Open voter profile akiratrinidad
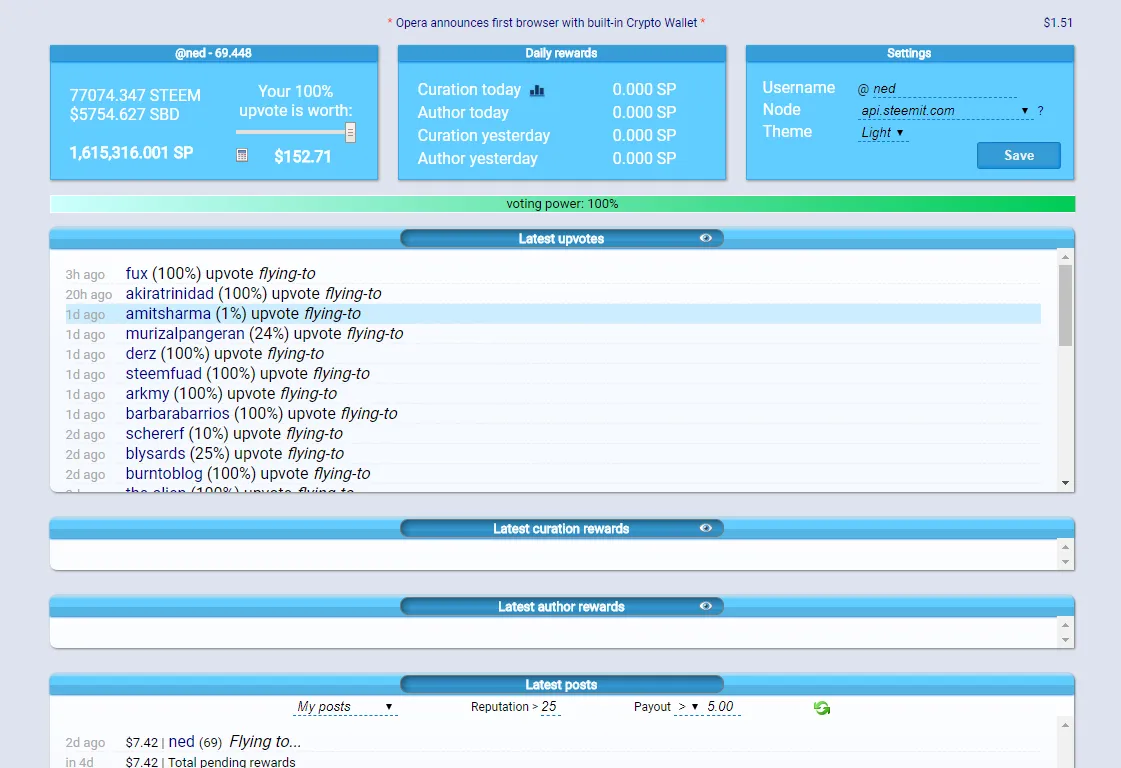 pos(169,293)
